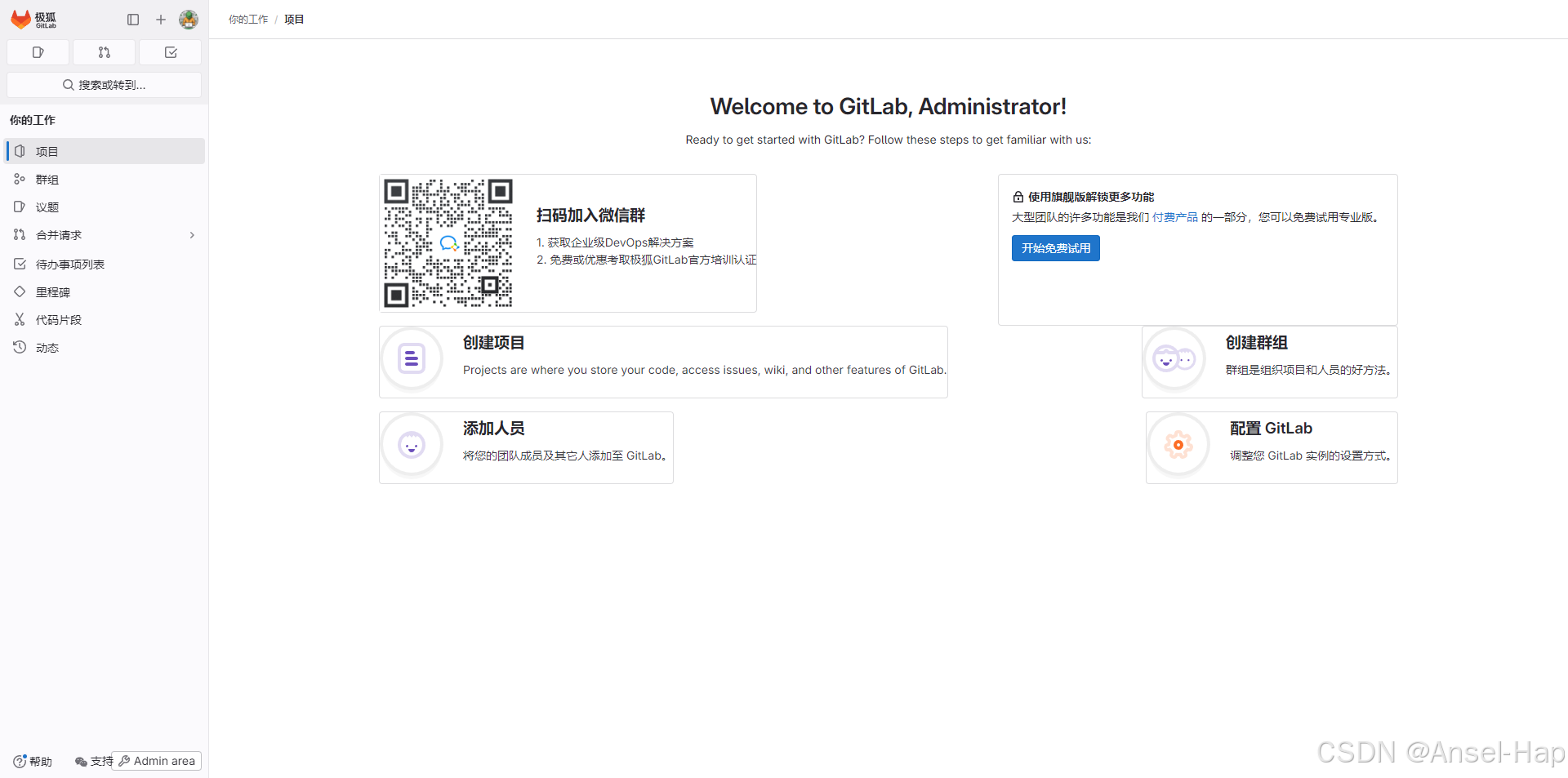This screenshot has height=778, width=1568.
Task: Open the 配置 GitLab card
Action: click(x=1272, y=447)
